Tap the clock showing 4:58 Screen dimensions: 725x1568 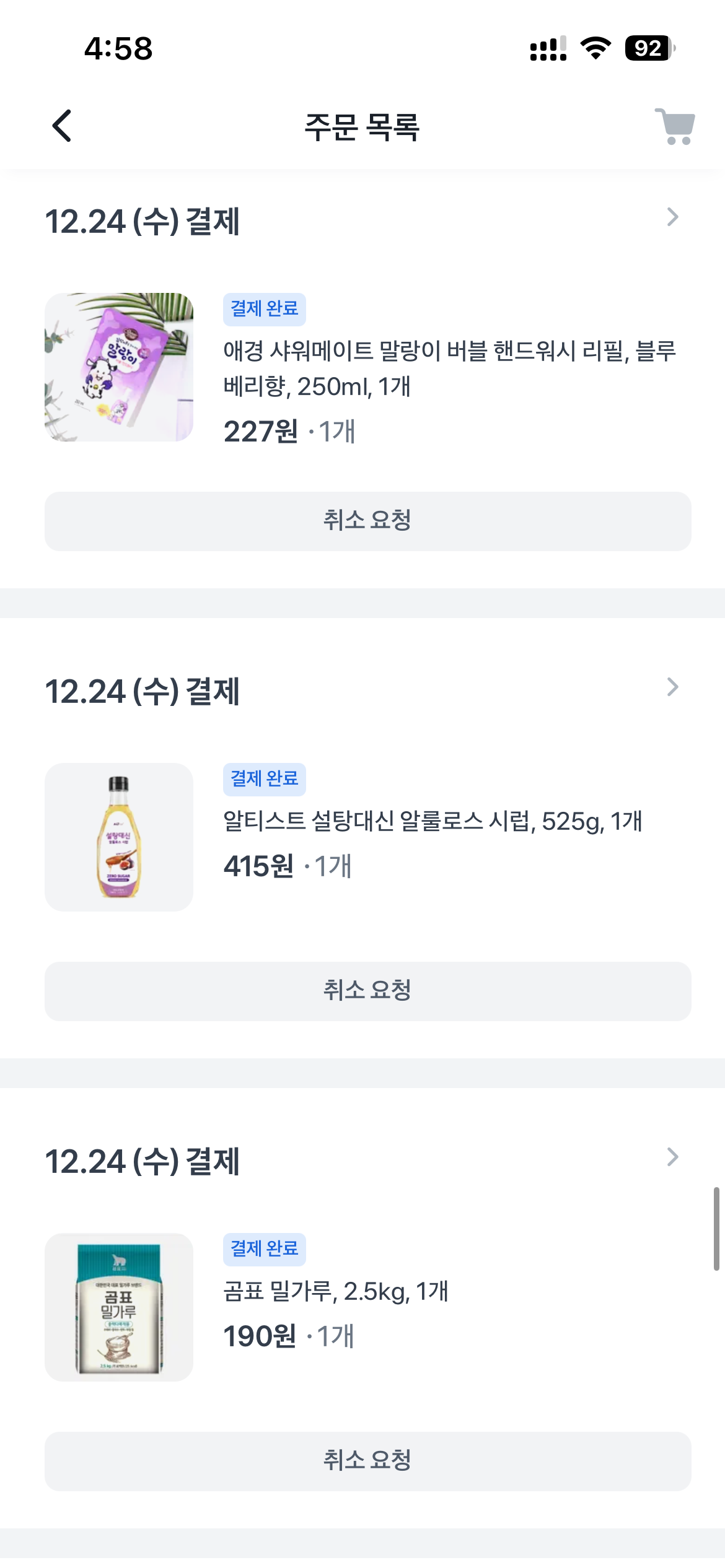pyautogui.click(x=118, y=48)
